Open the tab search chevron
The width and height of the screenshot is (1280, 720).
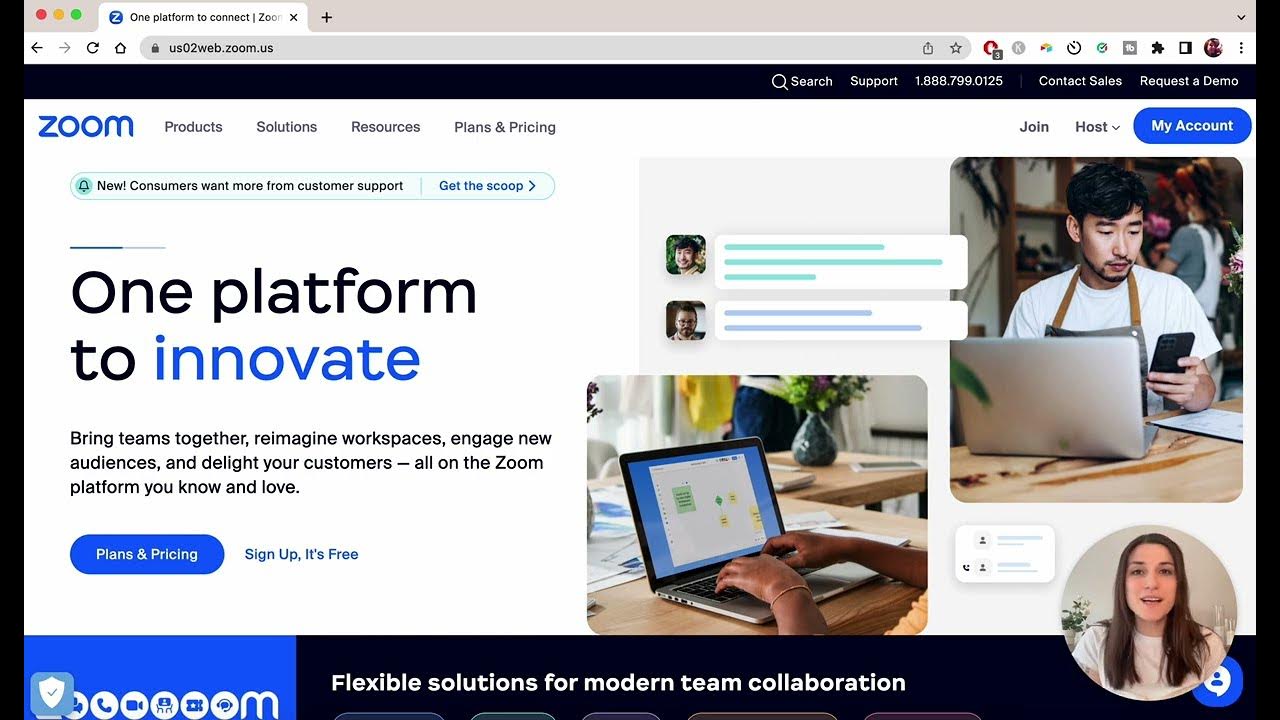[x=1241, y=17]
